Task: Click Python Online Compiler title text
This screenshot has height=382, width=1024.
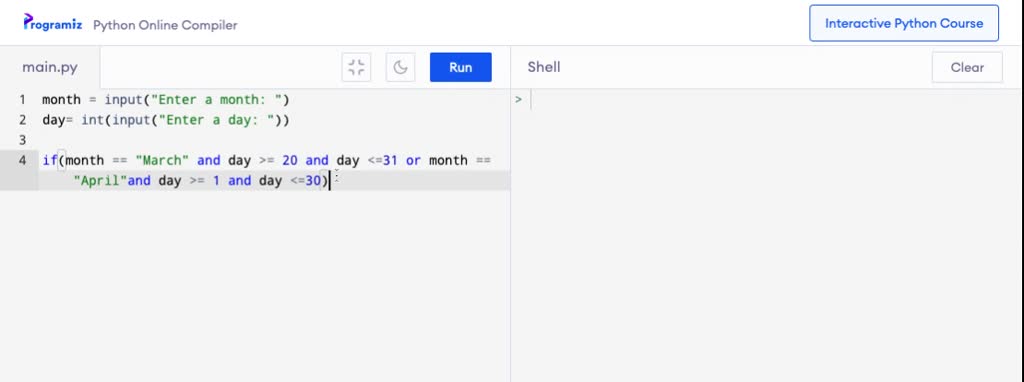Action: [165, 25]
